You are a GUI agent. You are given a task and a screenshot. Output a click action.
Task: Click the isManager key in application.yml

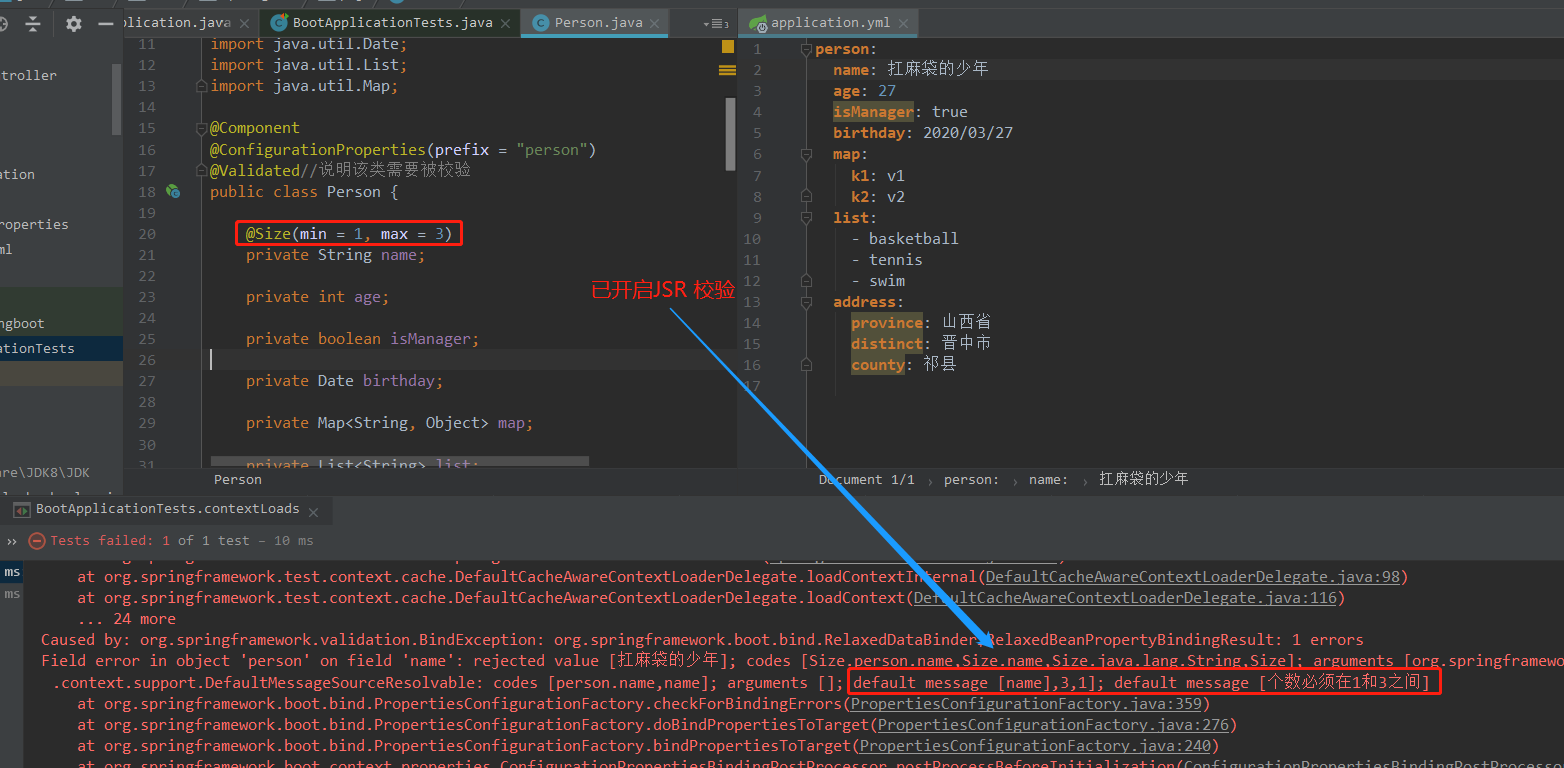point(873,112)
